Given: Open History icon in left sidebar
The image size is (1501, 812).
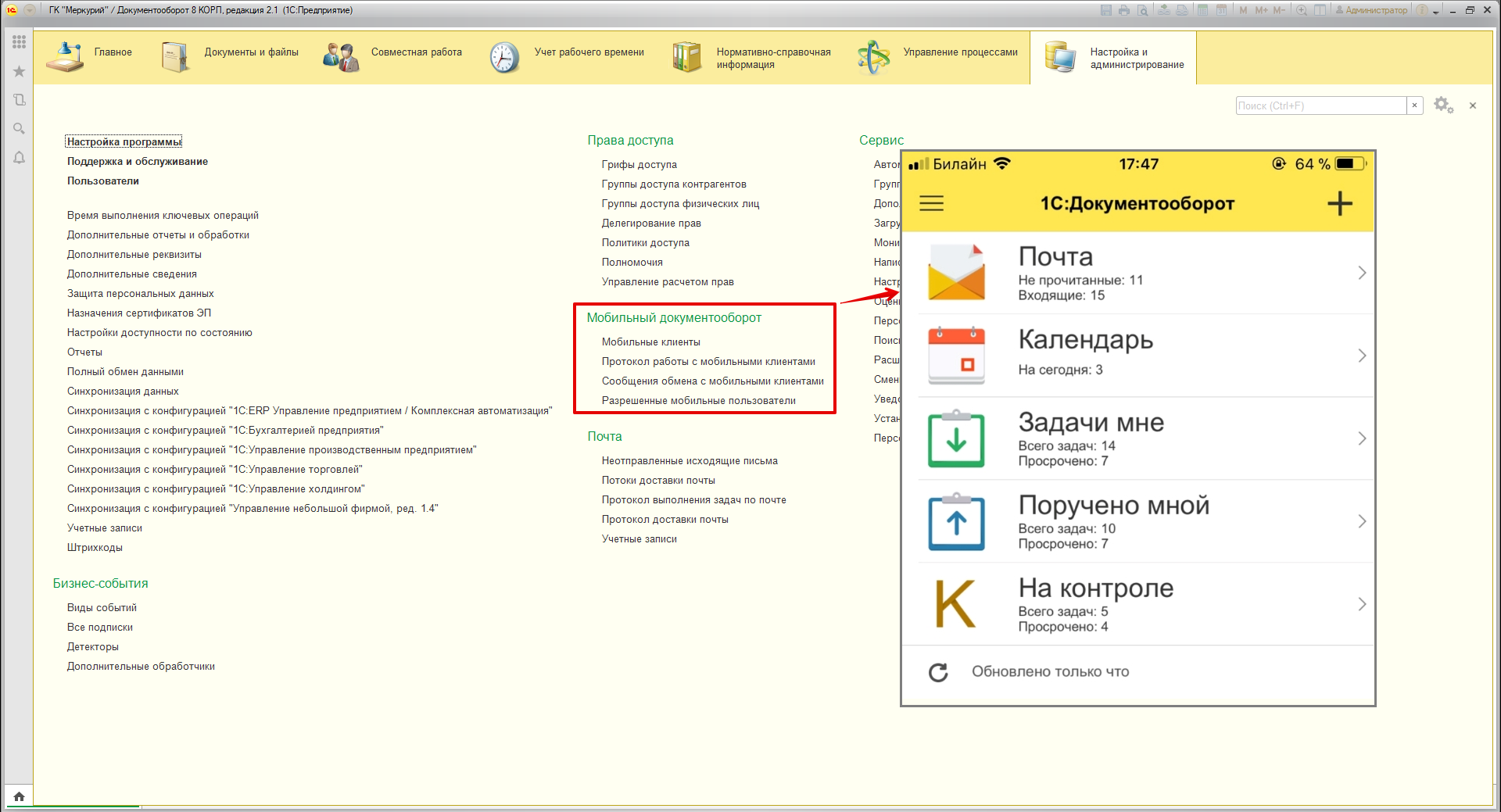Looking at the screenshot, I should (20, 100).
